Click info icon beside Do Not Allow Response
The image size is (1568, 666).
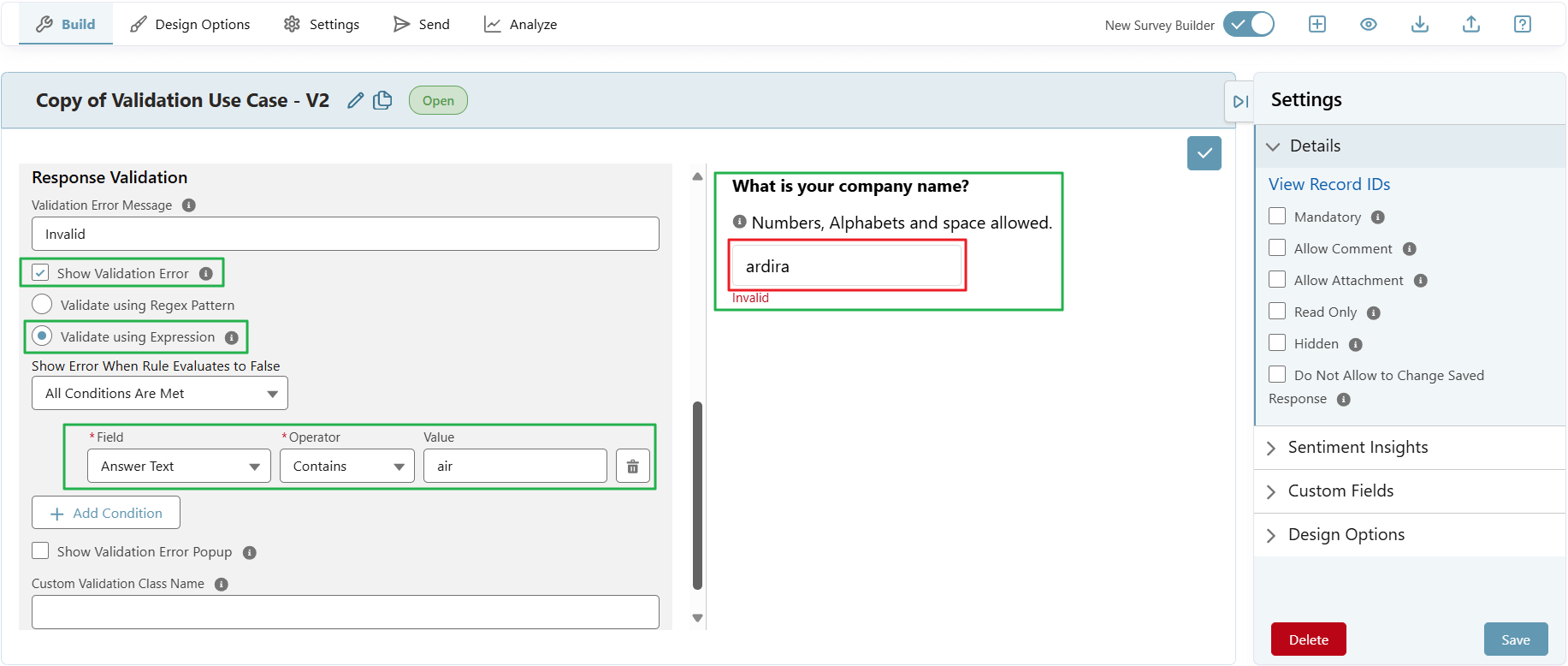click(x=1344, y=400)
